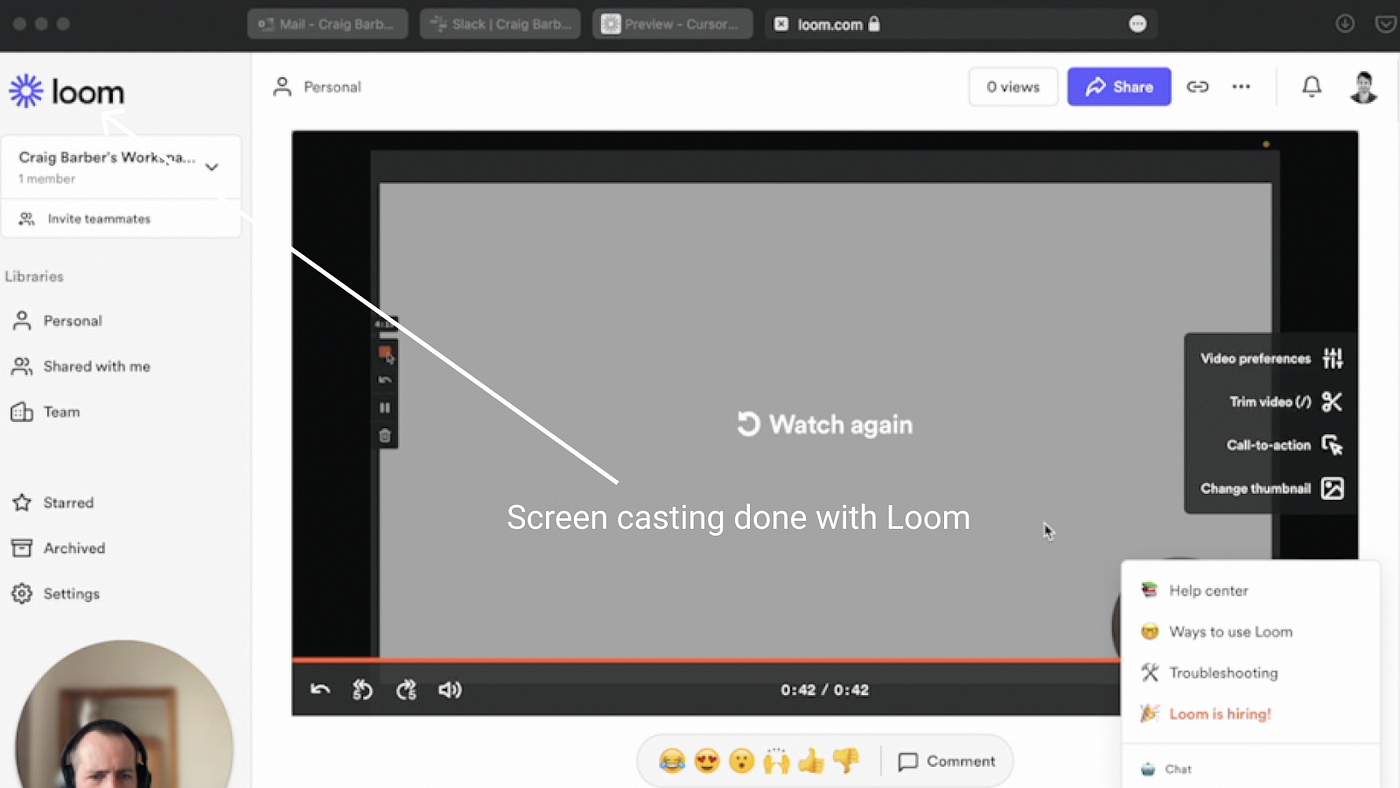Click the loom.com address bar
This screenshot has height=788, width=1400.
(960, 24)
